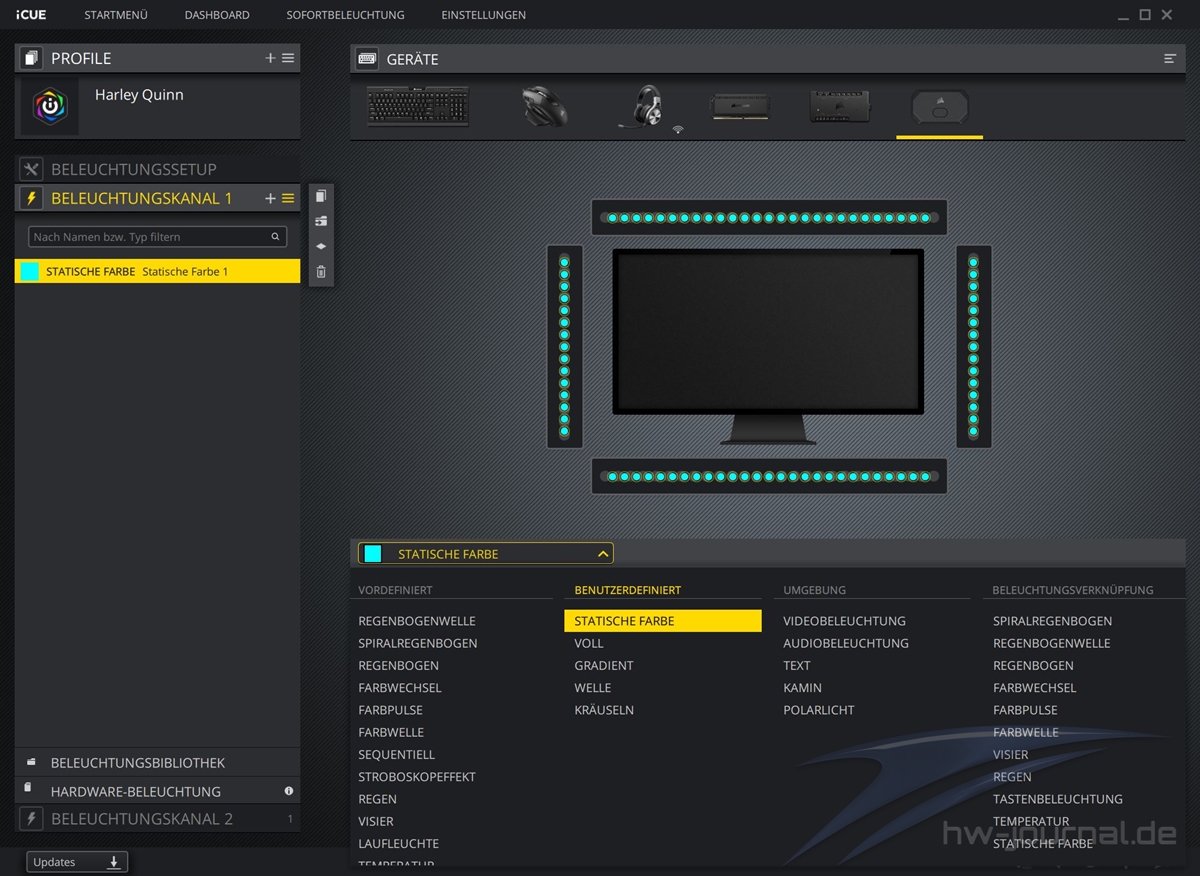Choose VOLL lighting effect
This screenshot has height=876, width=1200.
coord(589,643)
